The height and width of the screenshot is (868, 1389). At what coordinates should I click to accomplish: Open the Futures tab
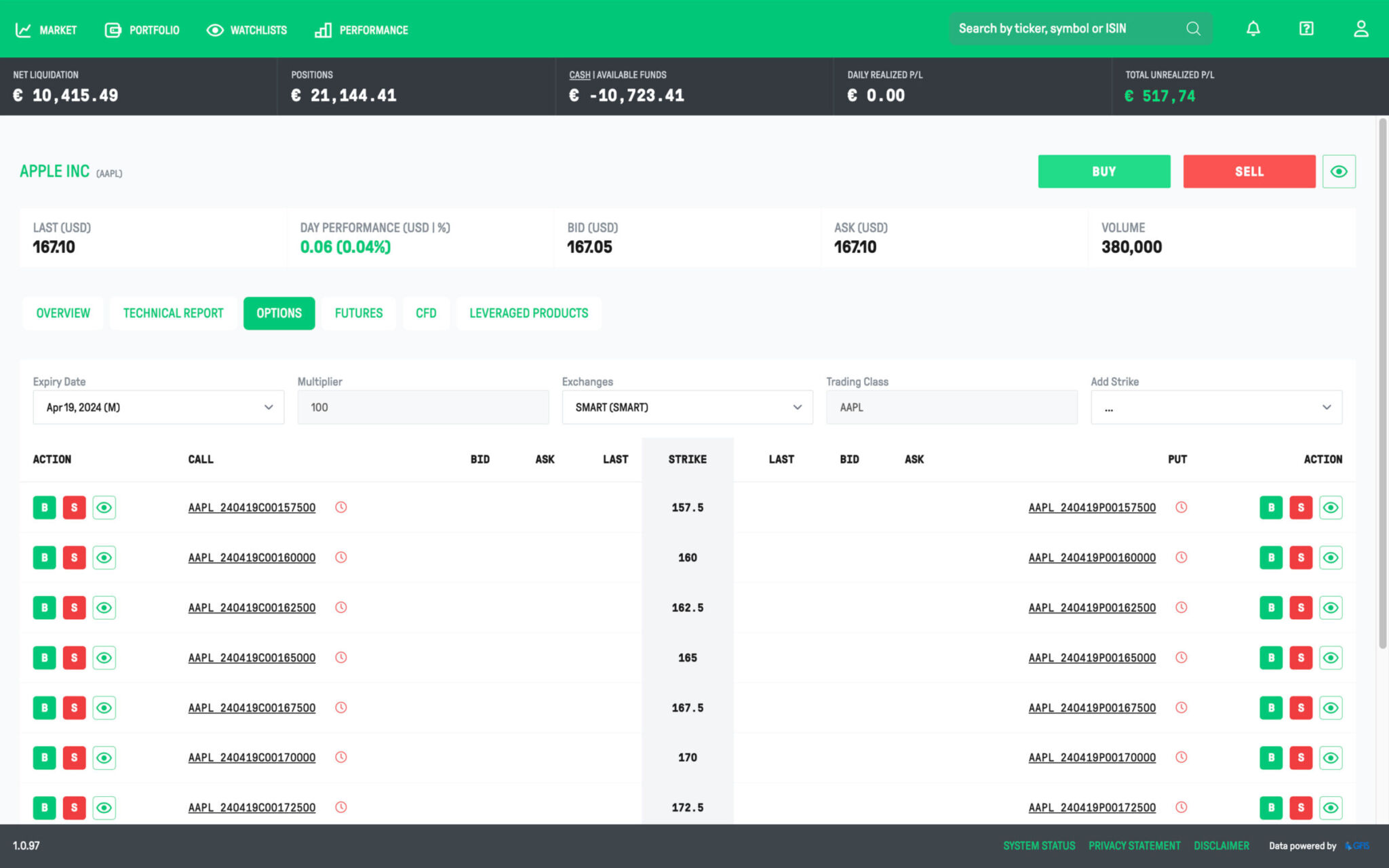358,313
